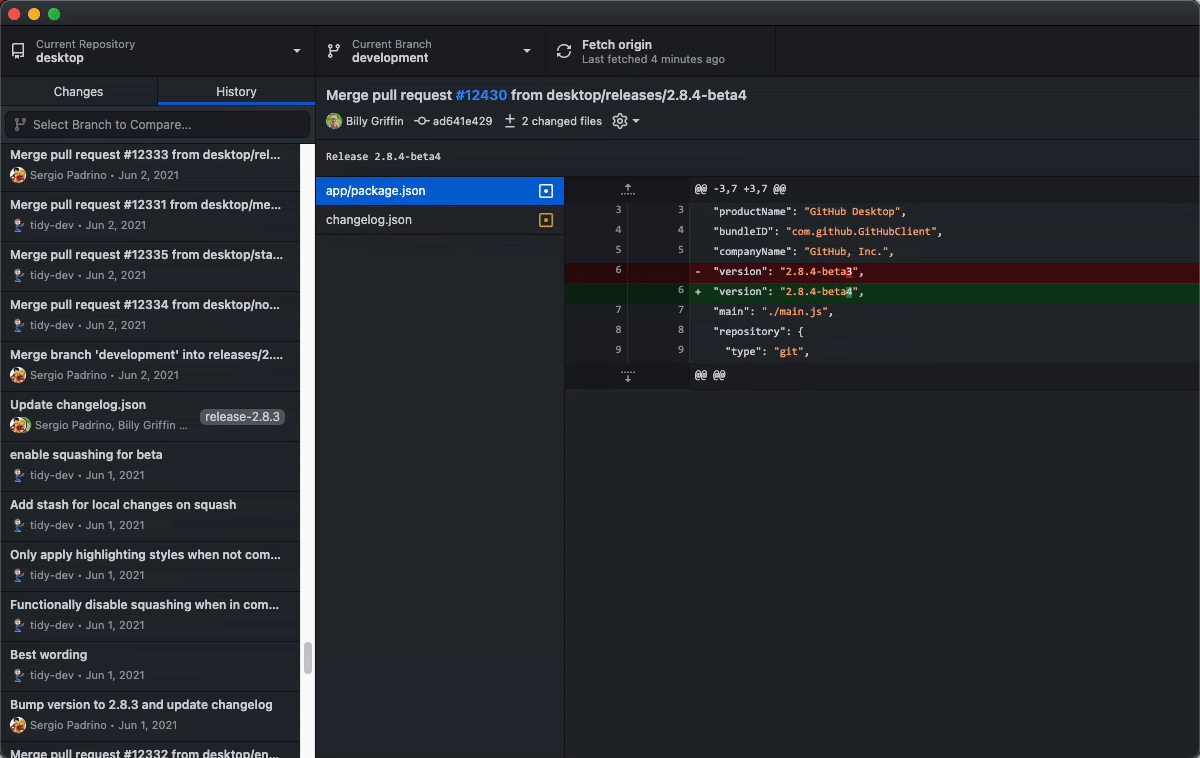
Task: Open pull request #12430 link
Action: pyautogui.click(x=481, y=95)
